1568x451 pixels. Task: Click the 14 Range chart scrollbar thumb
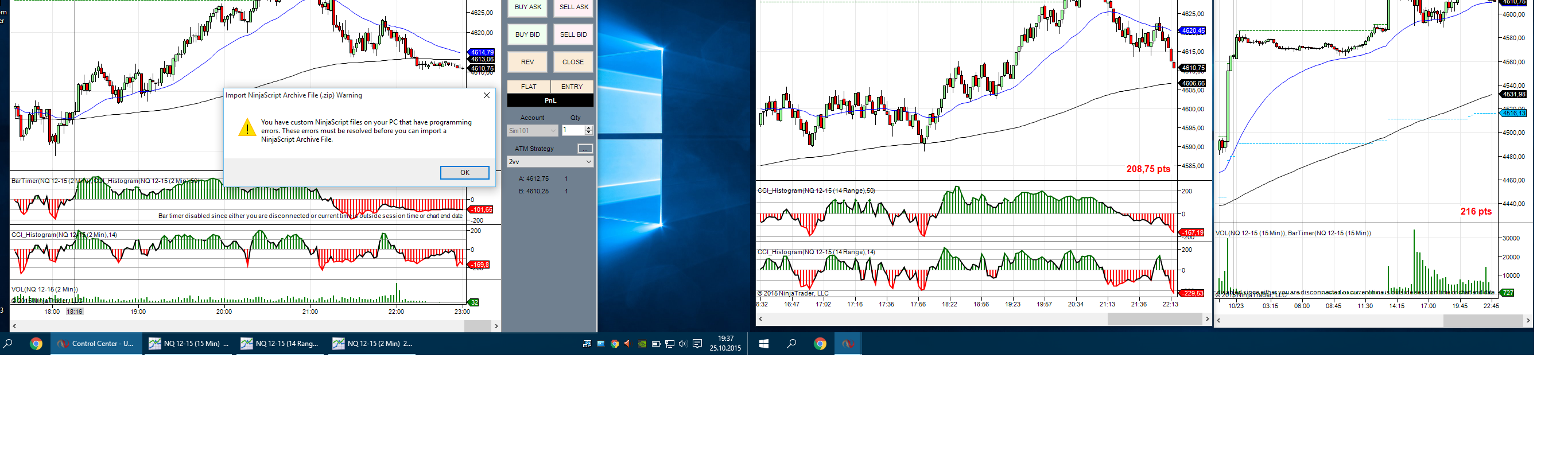tap(1155, 319)
